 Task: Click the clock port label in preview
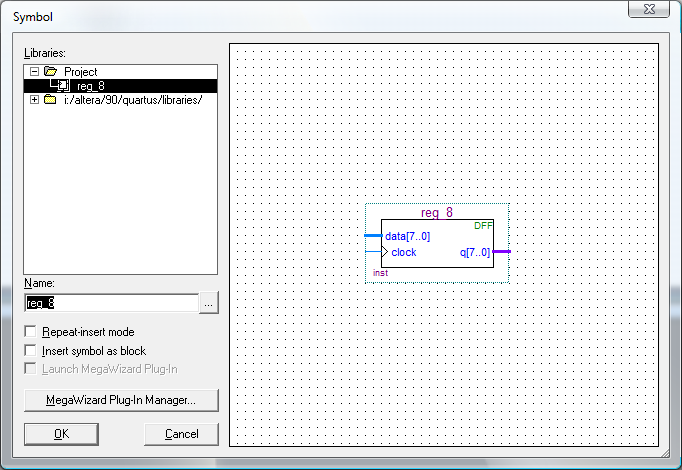pyautogui.click(x=404, y=252)
